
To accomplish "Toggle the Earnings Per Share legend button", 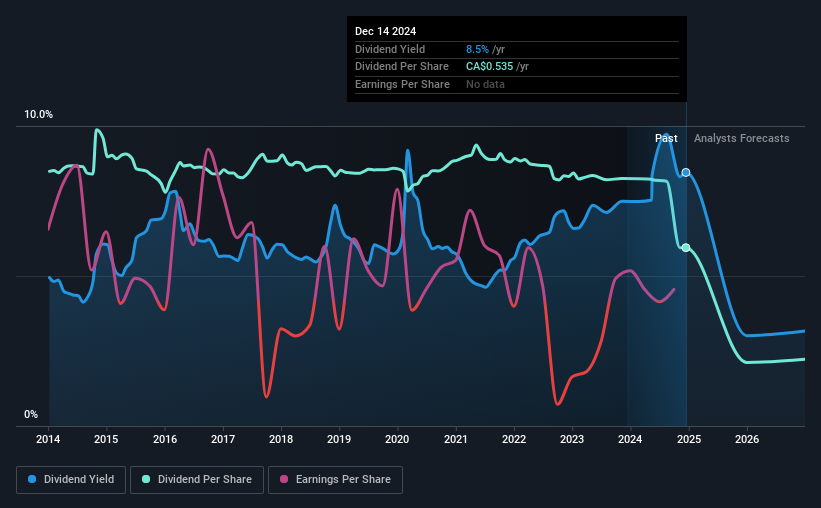I will [335, 480].
